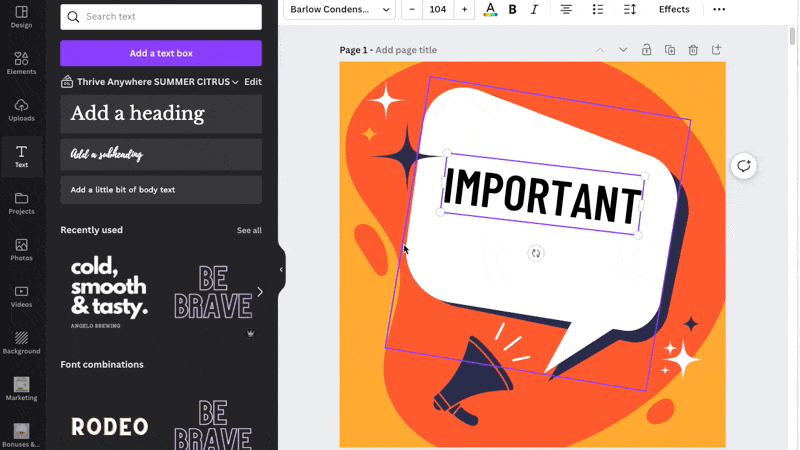Toggle bulleted list
This screenshot has width=800, height=450.
click(x=597, y=9)
